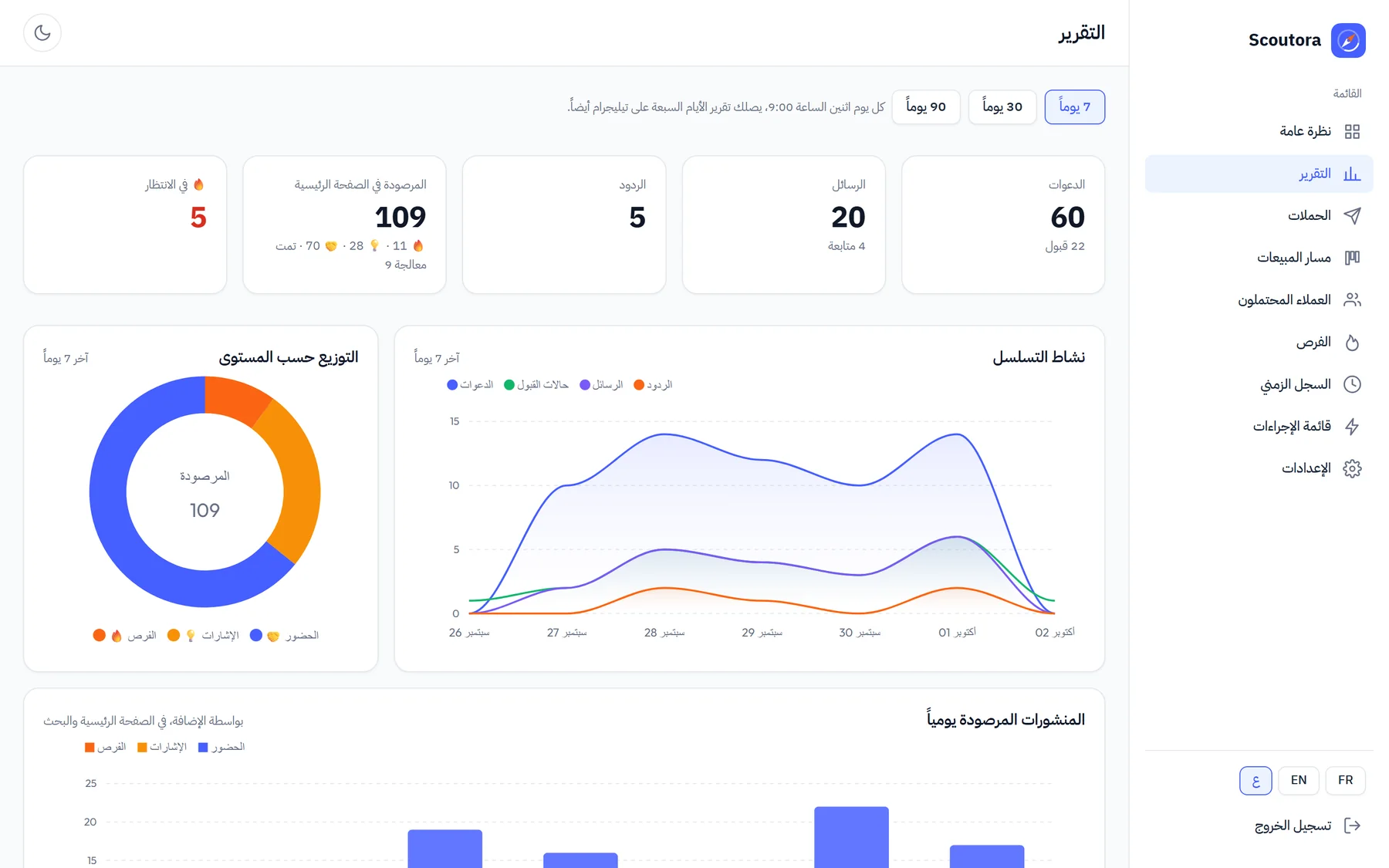Click the الحملات paper plane icon
1389x868 pixels.
point(1352,216)
